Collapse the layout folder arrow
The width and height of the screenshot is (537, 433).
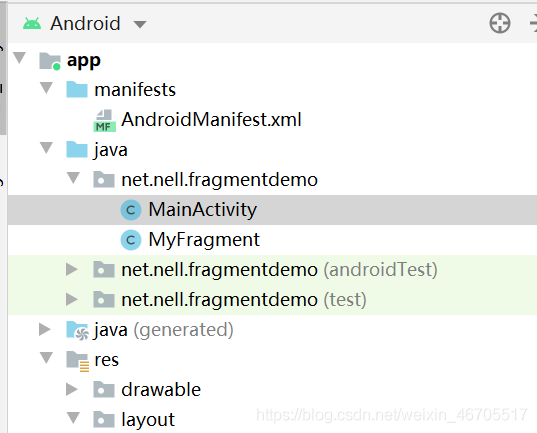[x=73, y=418]
